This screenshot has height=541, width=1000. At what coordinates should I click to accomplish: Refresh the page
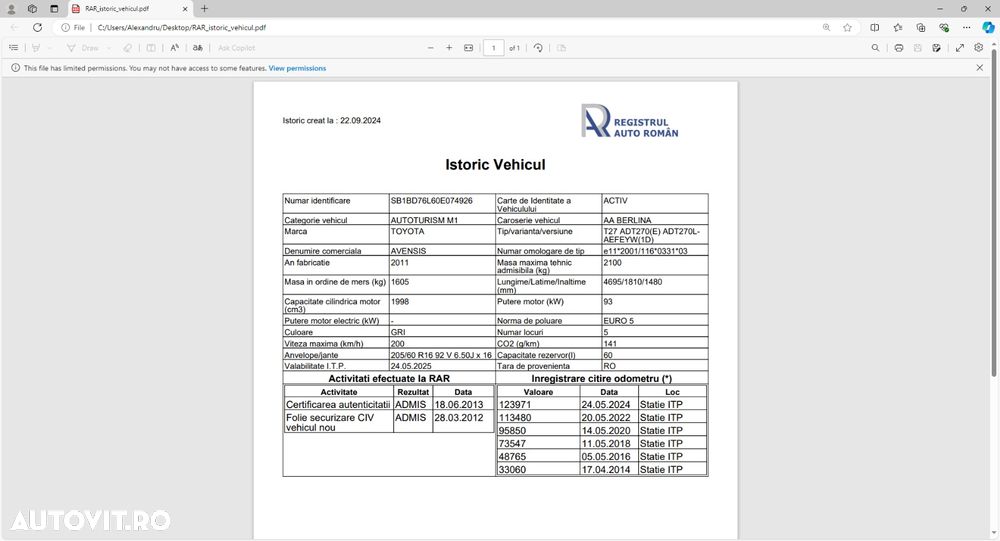point(38,27)
